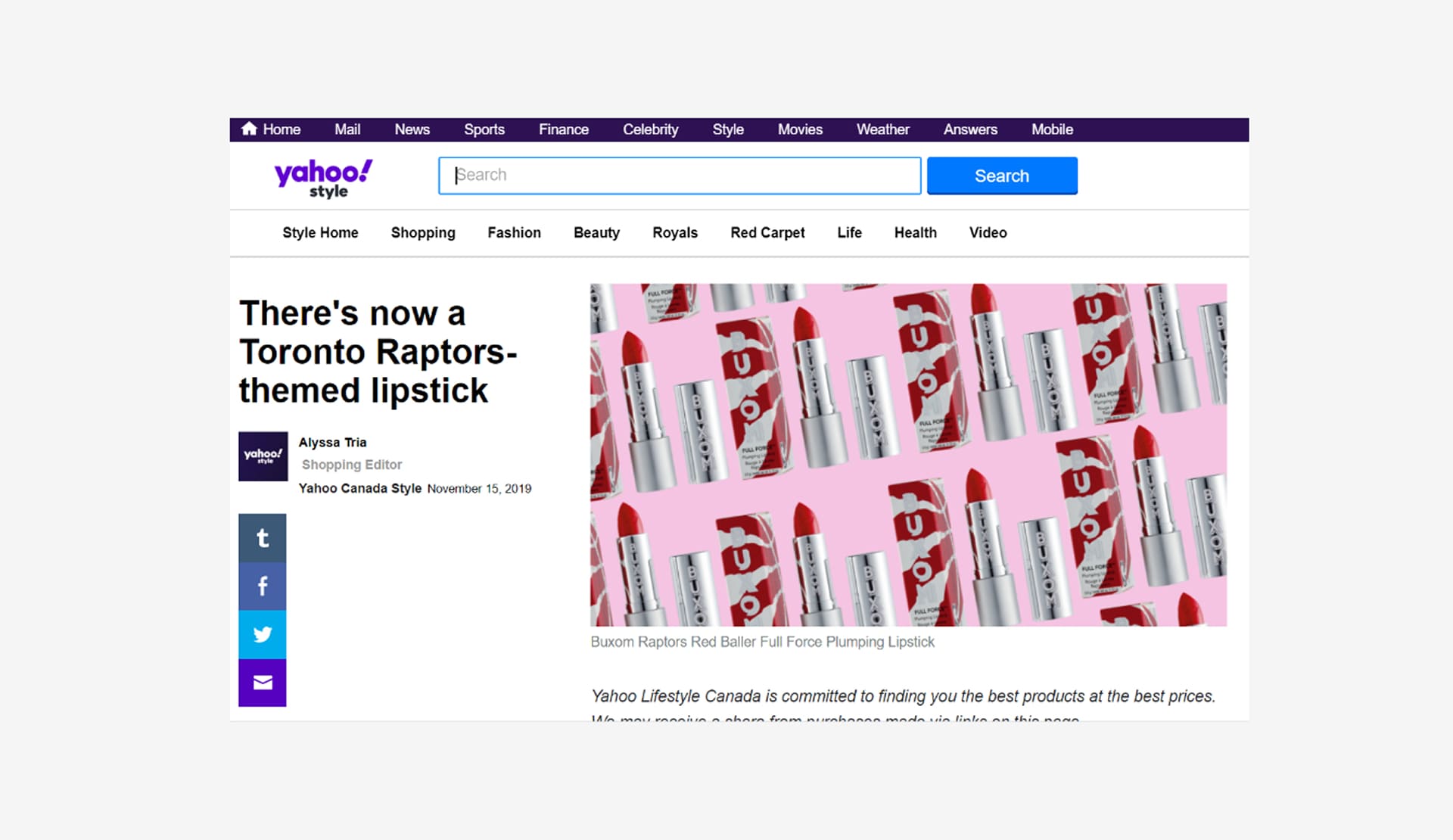This screenshot has height=840, width=1453.
Task: Click the Shopping Editor title text
Action: (x=352, y=465)
